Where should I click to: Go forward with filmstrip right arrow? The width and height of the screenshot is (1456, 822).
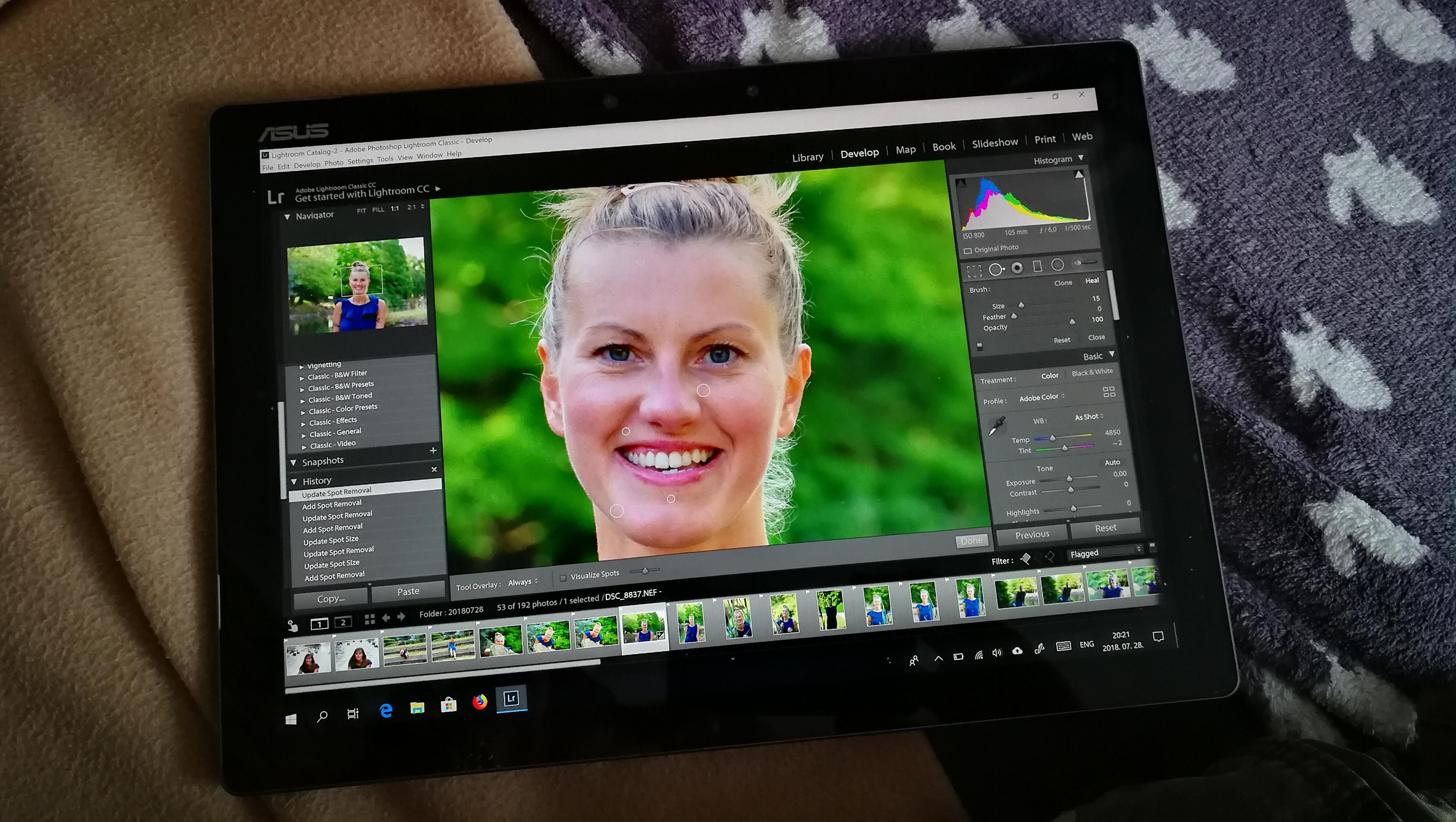[x=401, y=617]
